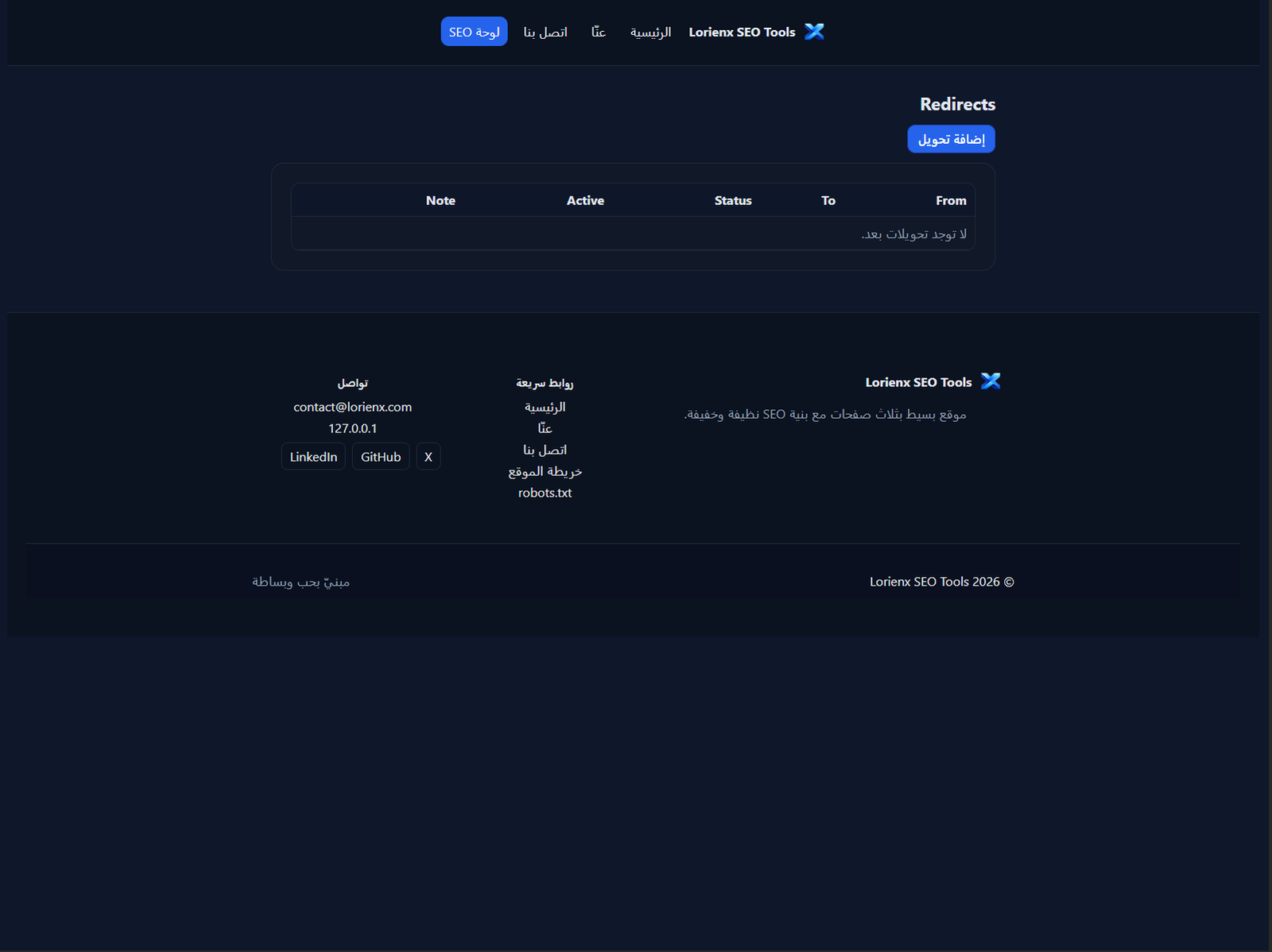1272x952 pixels.
Task: Open the عنّا page from the navigation bar
Action: [x=597, y=32]
